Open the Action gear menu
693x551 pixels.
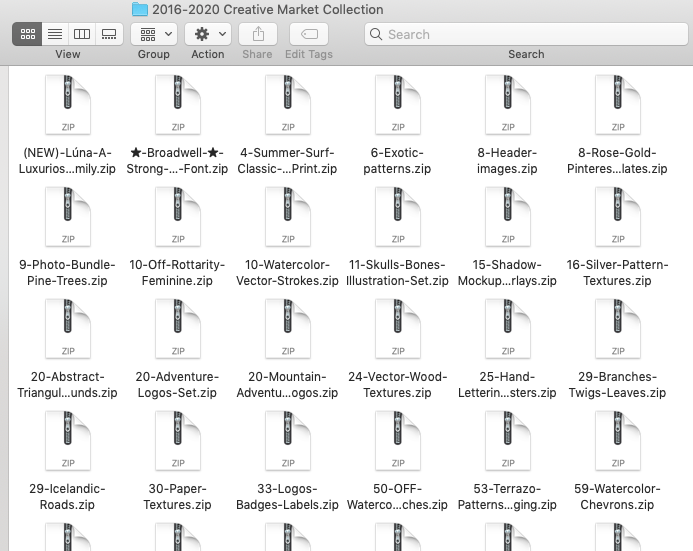click(x=208, y=34)
